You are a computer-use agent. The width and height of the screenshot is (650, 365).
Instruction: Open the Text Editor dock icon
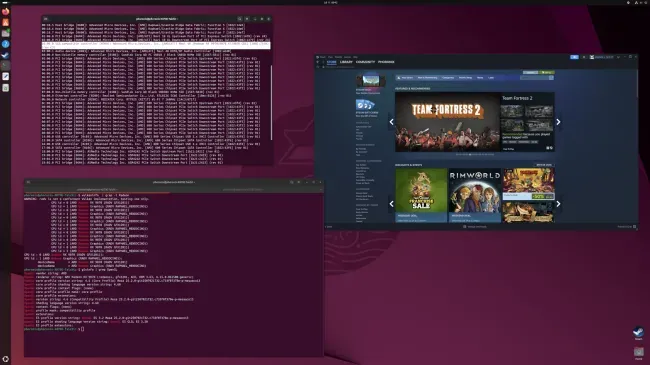5,76
